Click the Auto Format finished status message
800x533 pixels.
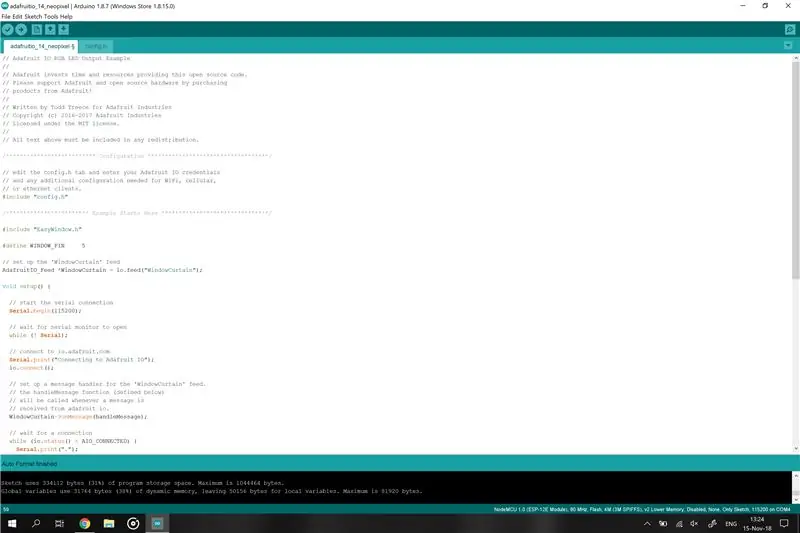pyautogui.click(x=30, y=464)
